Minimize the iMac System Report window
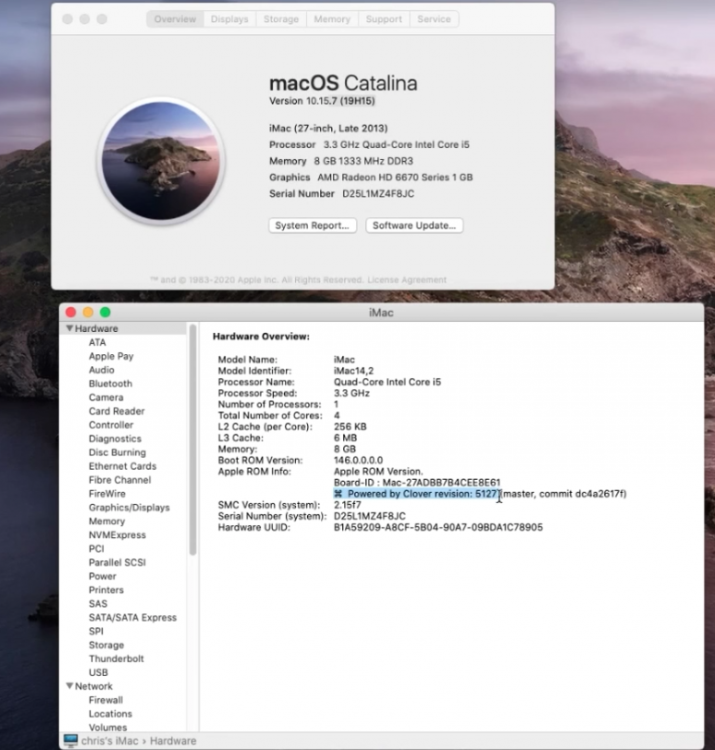This screenshot has width=715, height=750. 88,312
